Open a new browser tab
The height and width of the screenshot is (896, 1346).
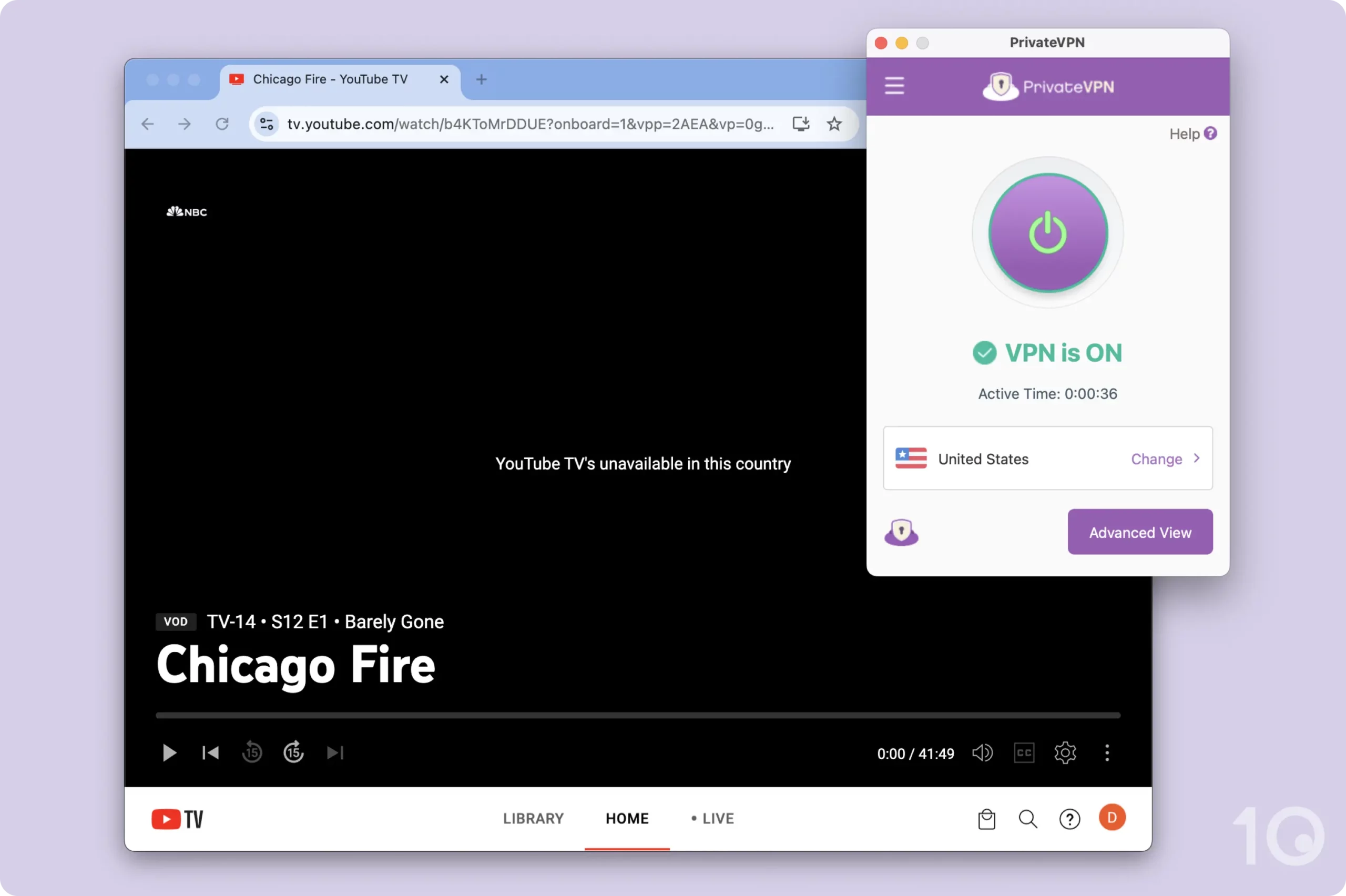point(481,79)
